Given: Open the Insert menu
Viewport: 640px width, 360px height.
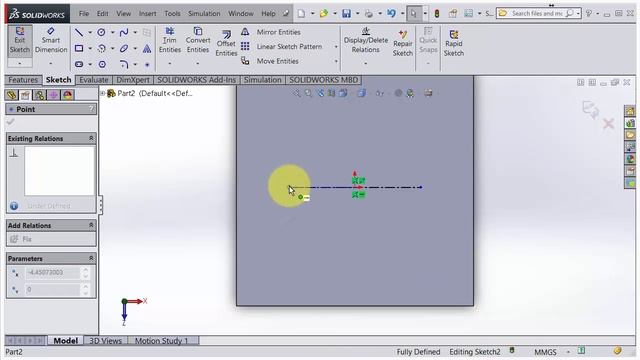Looking at the screenshot, I should pos(147,13).
